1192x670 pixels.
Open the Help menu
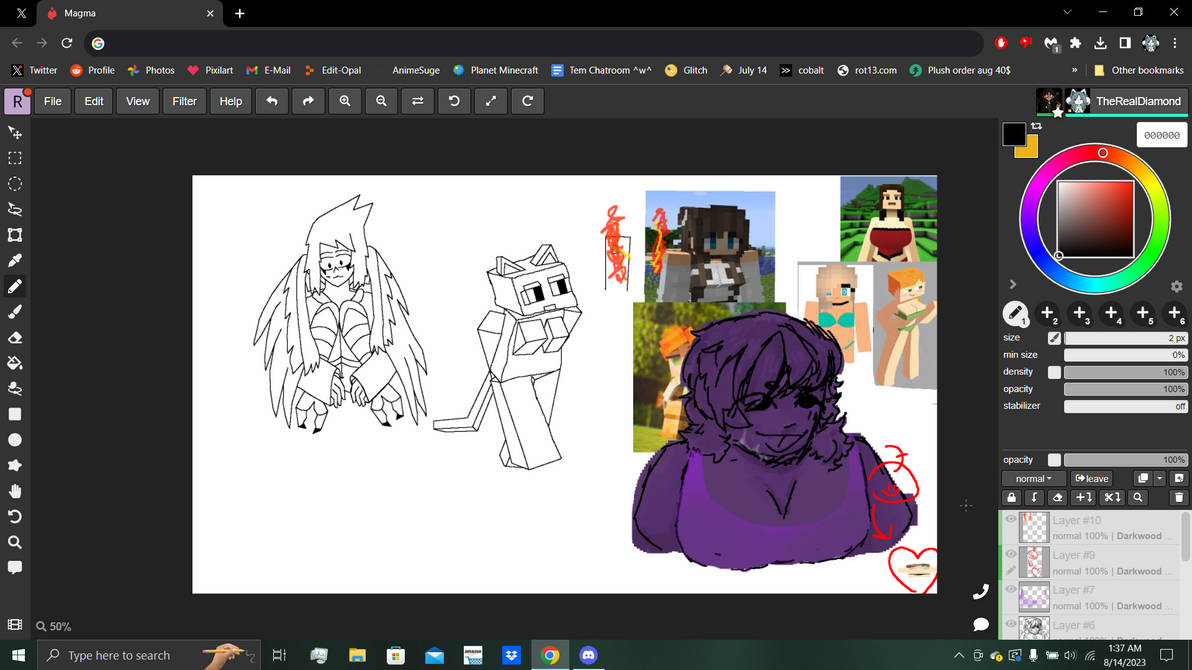pyautogui.click(x=230, y=101)
